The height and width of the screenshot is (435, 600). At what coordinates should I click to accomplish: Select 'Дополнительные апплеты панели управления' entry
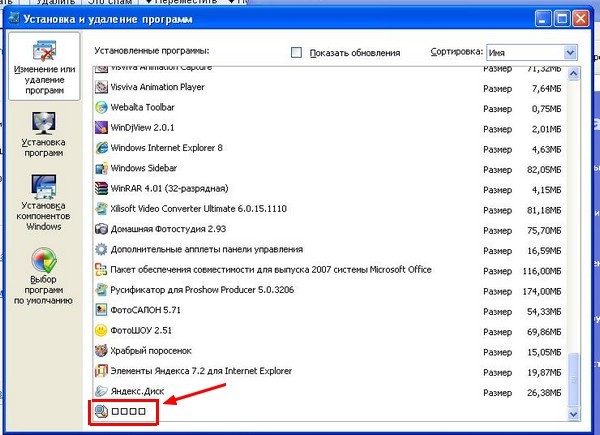pyautogui.click(x=207, y=249)
